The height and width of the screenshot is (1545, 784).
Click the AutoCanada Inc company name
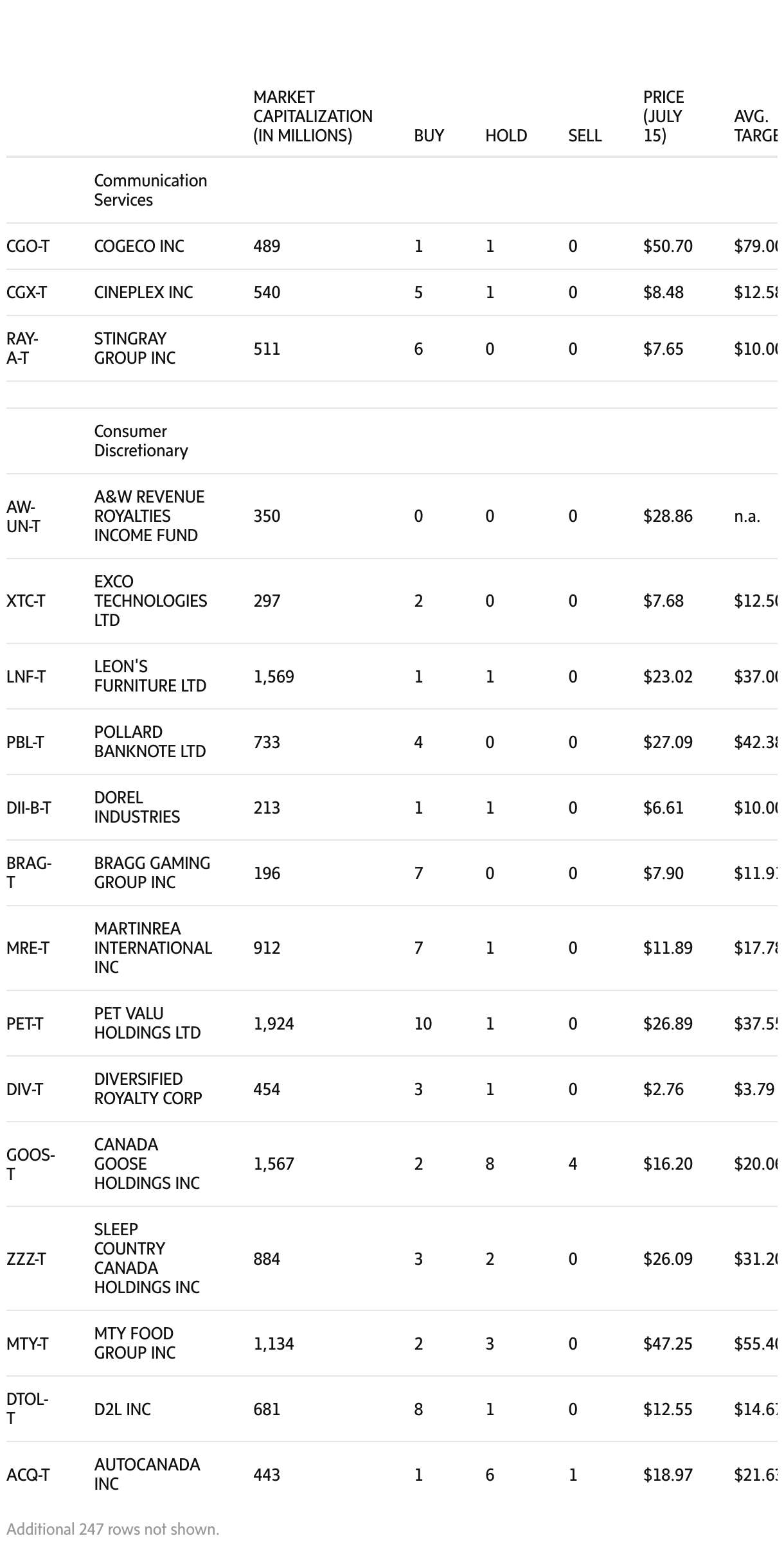tap(147, 1474)
